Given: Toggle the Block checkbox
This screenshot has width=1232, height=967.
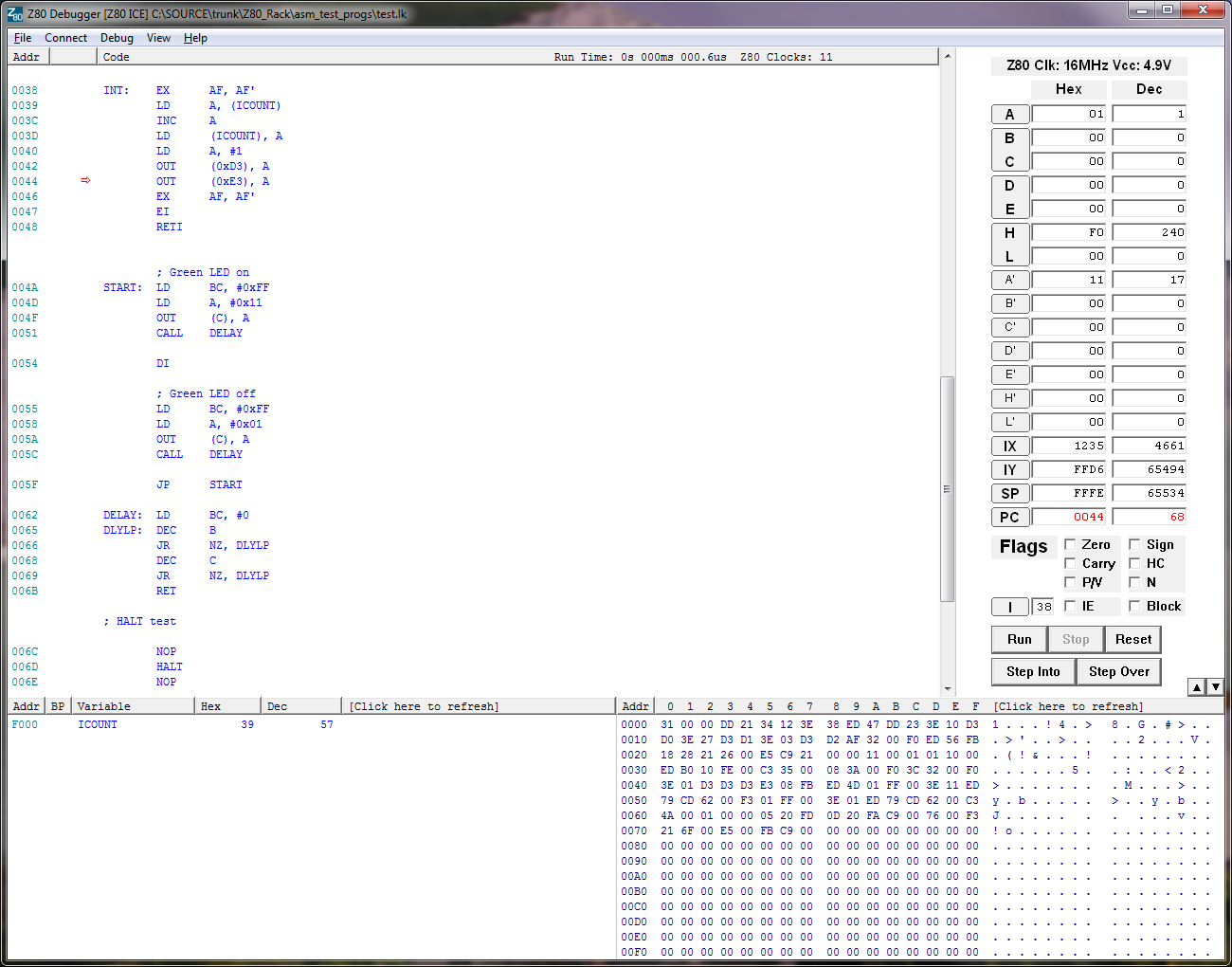Looking at the screenshot, I should click(1134, 606).
